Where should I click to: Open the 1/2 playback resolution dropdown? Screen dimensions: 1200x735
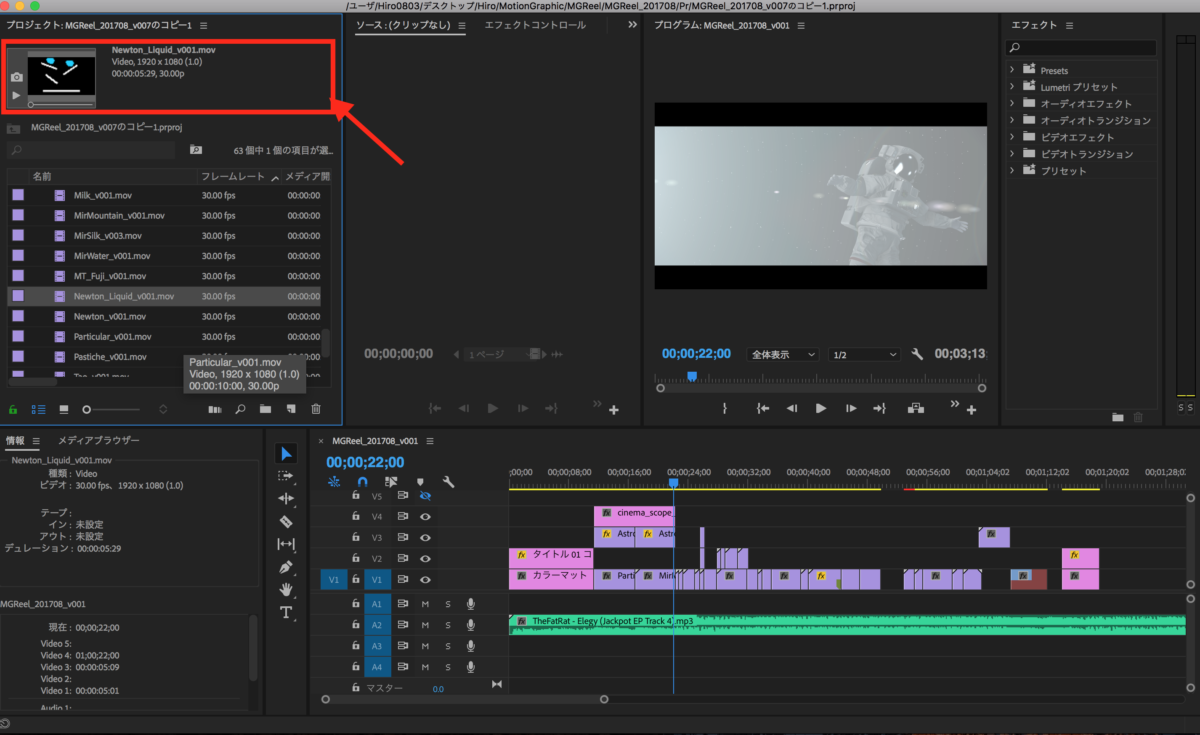click(865, 355)
